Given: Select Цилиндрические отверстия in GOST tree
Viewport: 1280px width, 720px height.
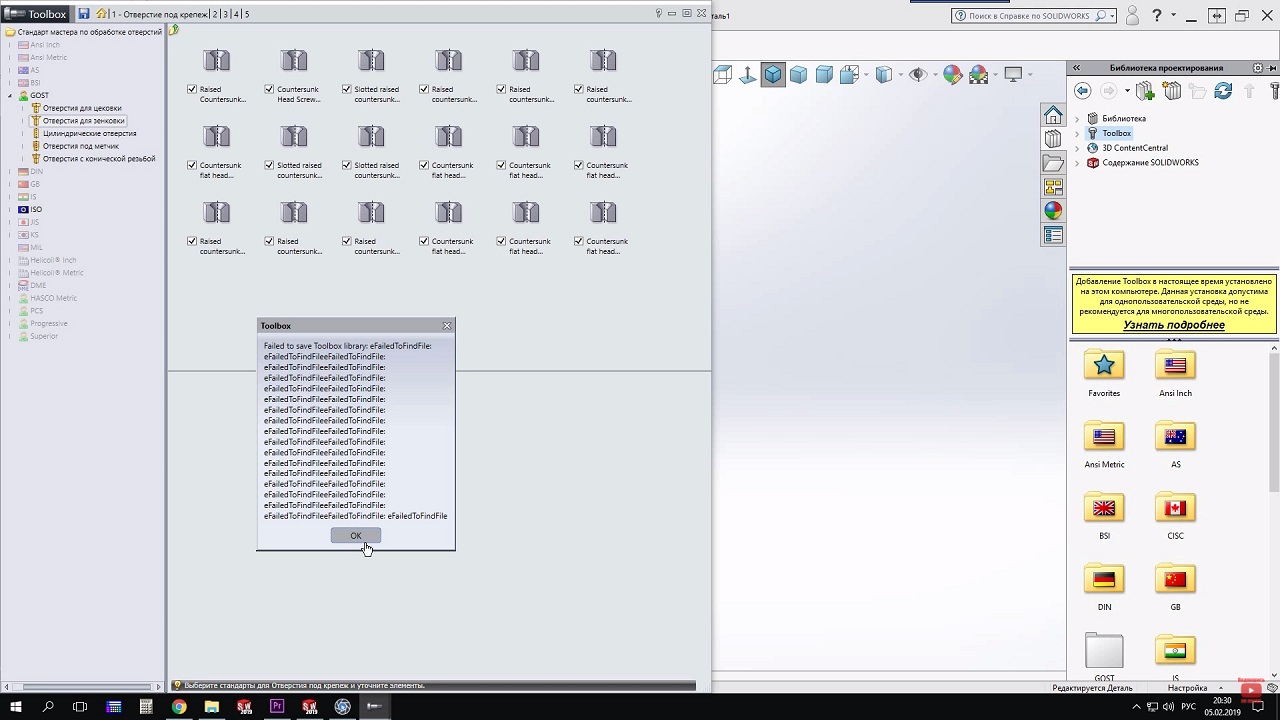Looking at the screenshot, I should (89, 133).
